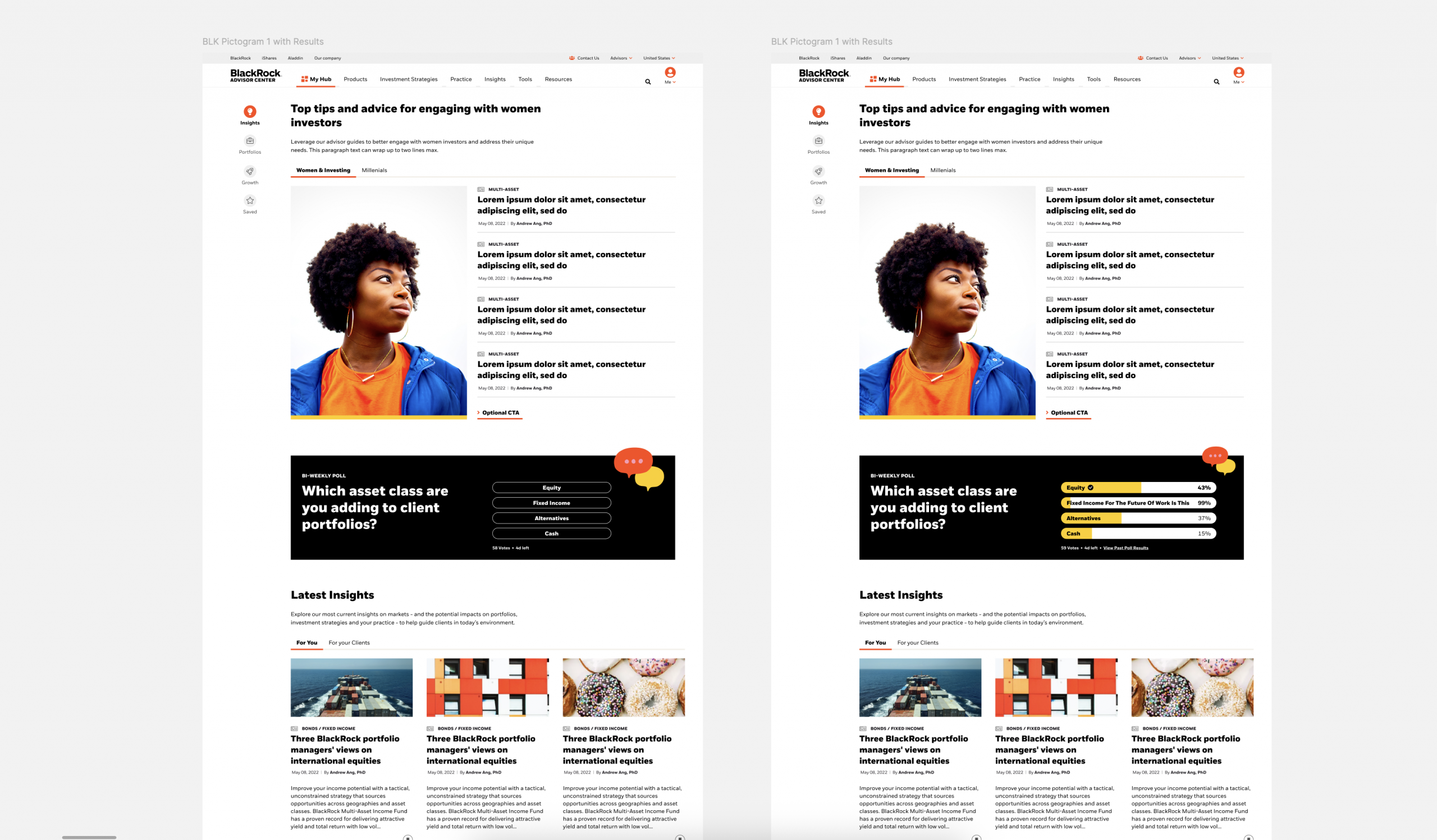
Task: Click Optional CTA link in right frame
Action: pos(1069,412)
